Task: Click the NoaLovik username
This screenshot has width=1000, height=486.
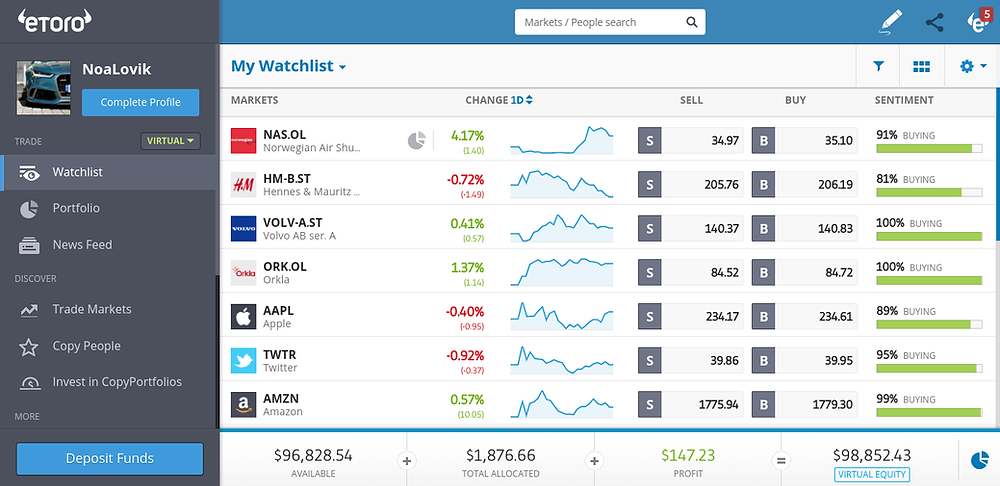Action: (x=117, y=70)
